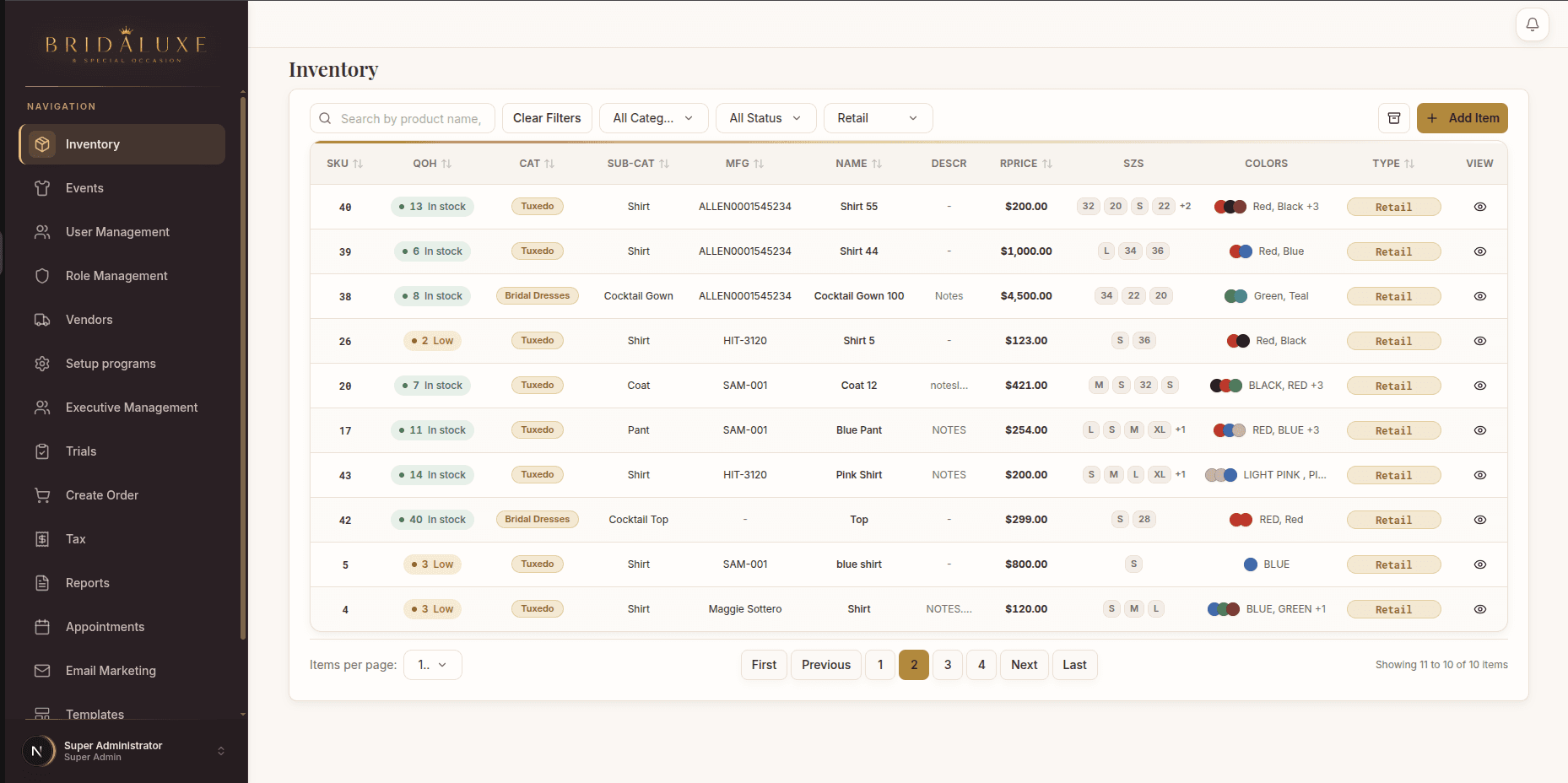Viewport: 1568px width, 783px height.
Task: Click the Create Order cart icon
Action: point(42,495)
